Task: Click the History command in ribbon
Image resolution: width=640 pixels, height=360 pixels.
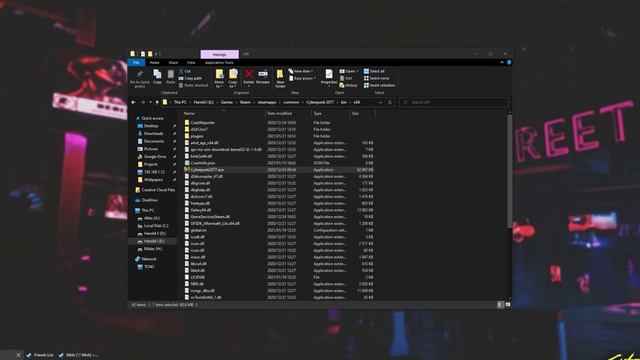Action: 348,85
